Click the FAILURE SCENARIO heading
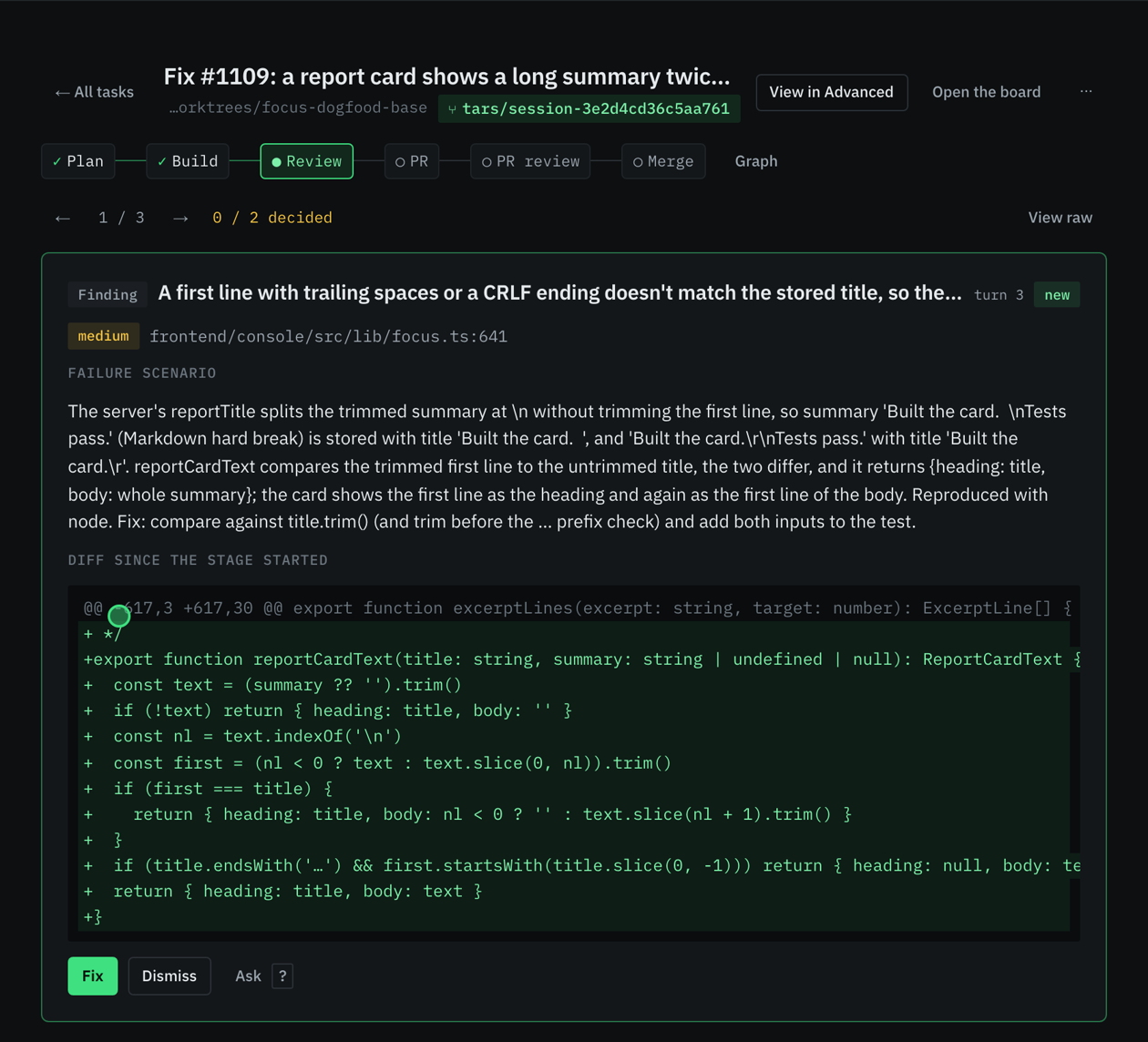 142,373
